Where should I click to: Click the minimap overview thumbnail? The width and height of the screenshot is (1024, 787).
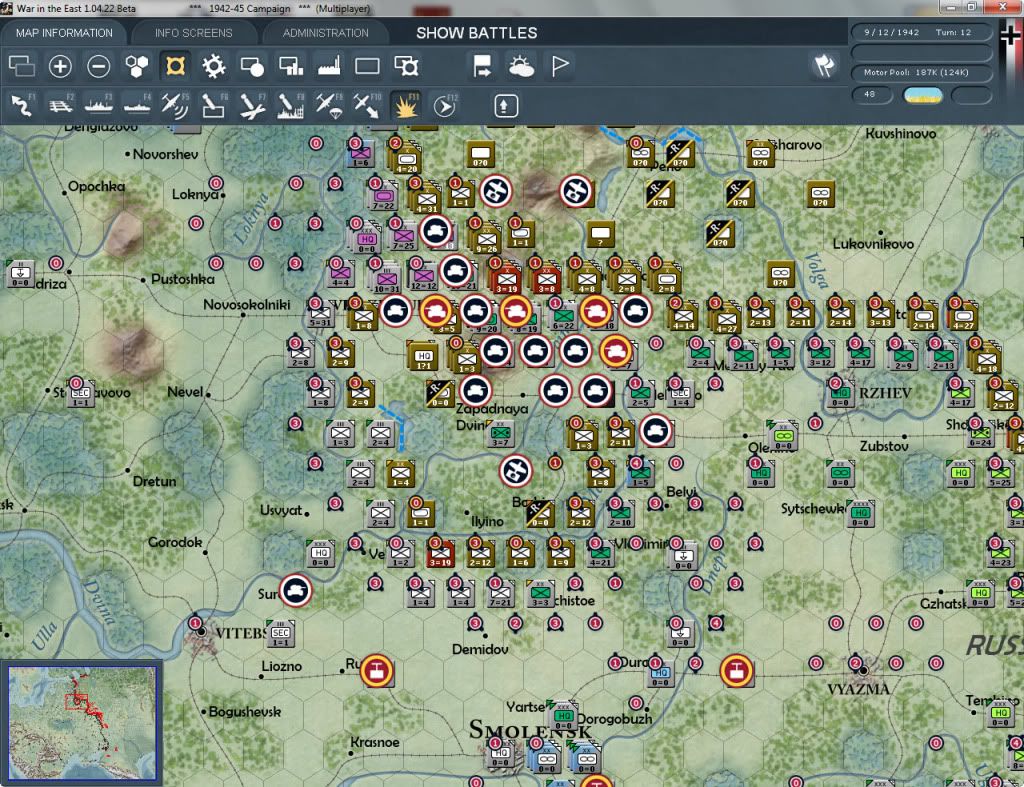tap(82, 722)
